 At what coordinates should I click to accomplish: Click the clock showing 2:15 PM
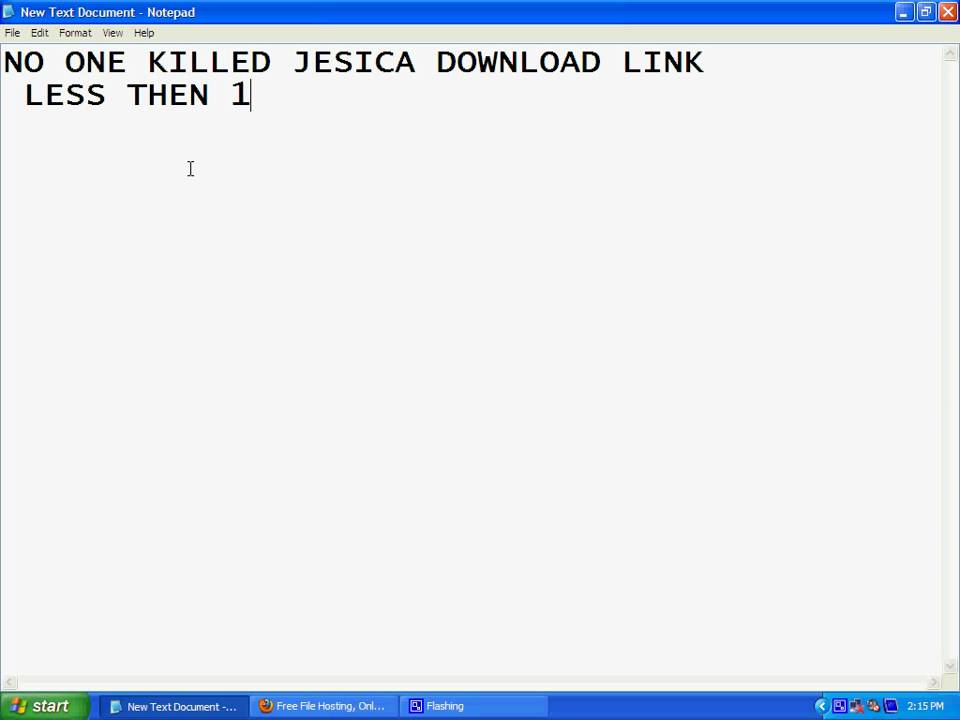coord(925,706)
